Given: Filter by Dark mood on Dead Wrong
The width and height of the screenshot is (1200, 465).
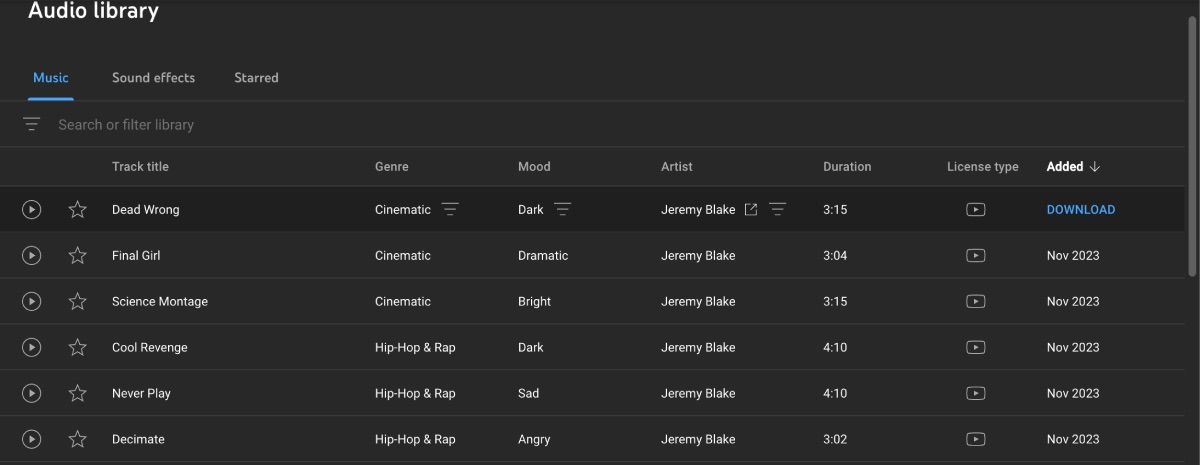Looking at the screenshot, I should pos(563,210).
